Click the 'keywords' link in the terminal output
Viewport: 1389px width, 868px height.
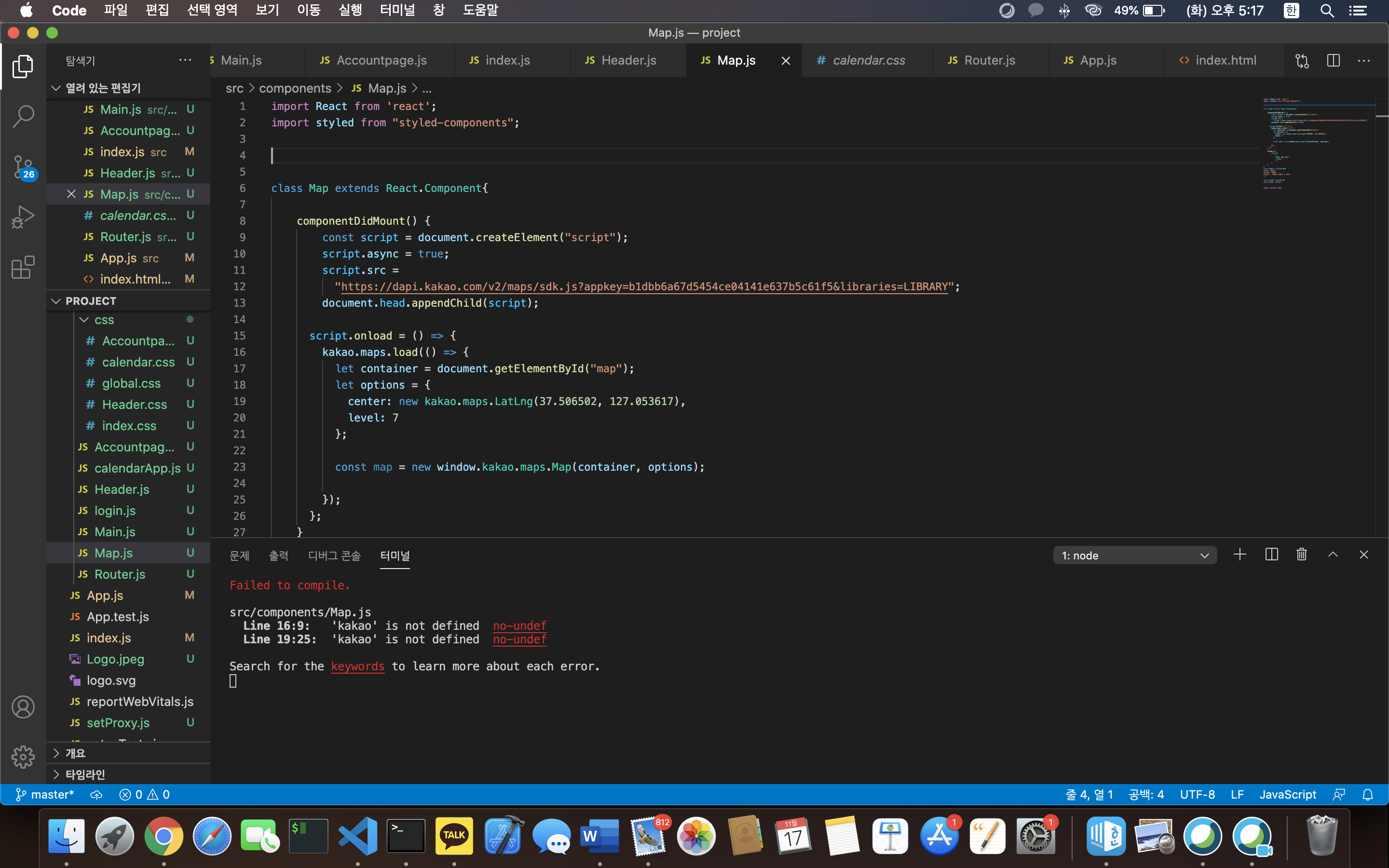357,666
